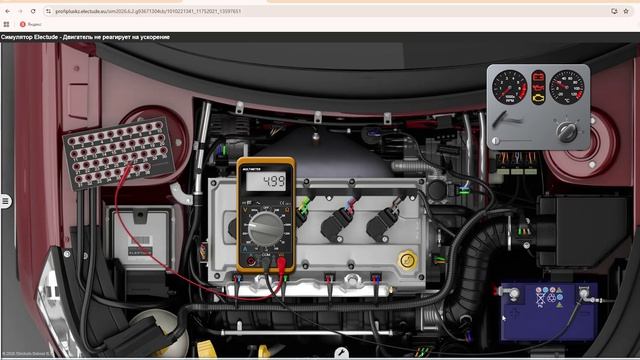Click the coolant temperature gauge
640x360 pixels.
[x=567, y=87]
